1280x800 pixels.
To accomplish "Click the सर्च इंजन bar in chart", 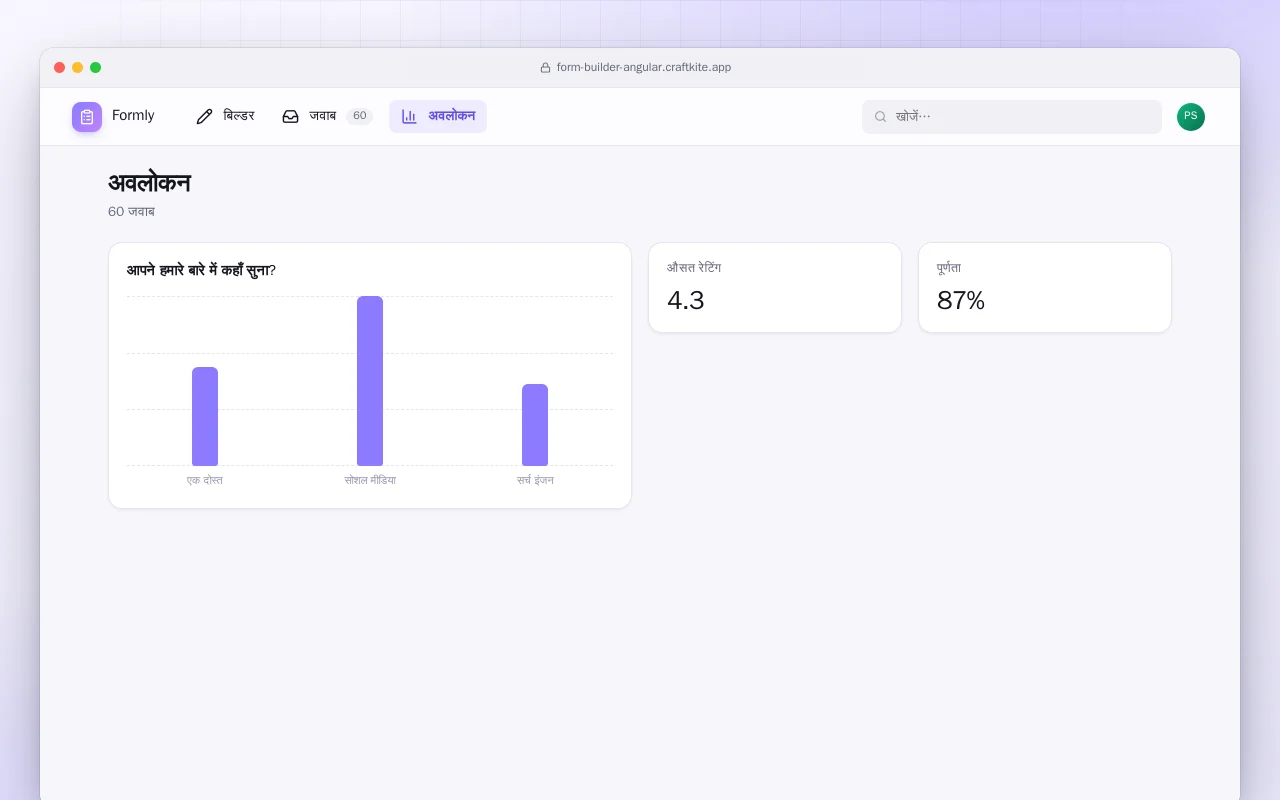I will tap(535, 425).
